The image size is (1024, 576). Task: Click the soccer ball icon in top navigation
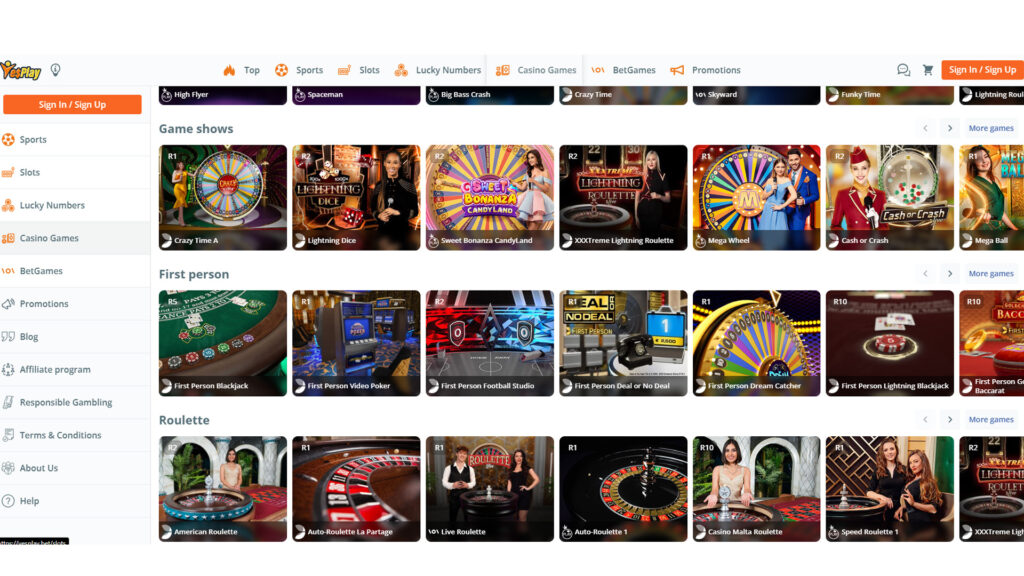[281, 70]
